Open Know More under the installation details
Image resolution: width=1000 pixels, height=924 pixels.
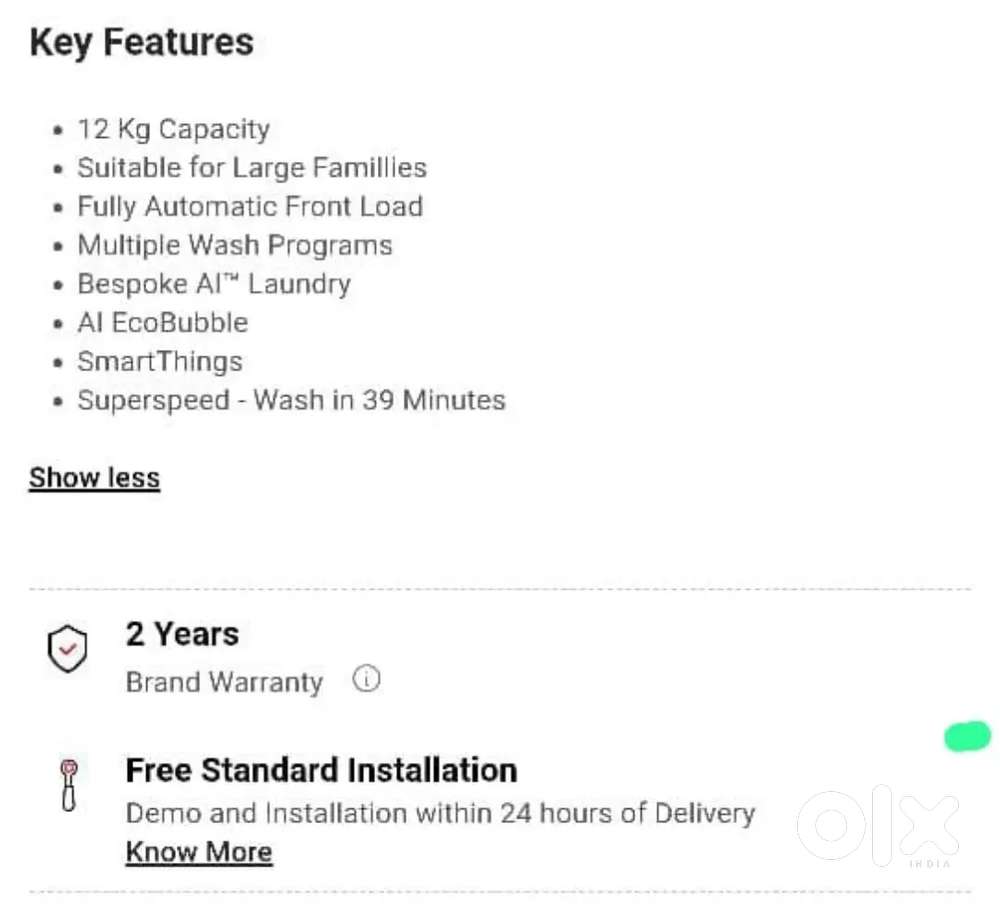198,851
